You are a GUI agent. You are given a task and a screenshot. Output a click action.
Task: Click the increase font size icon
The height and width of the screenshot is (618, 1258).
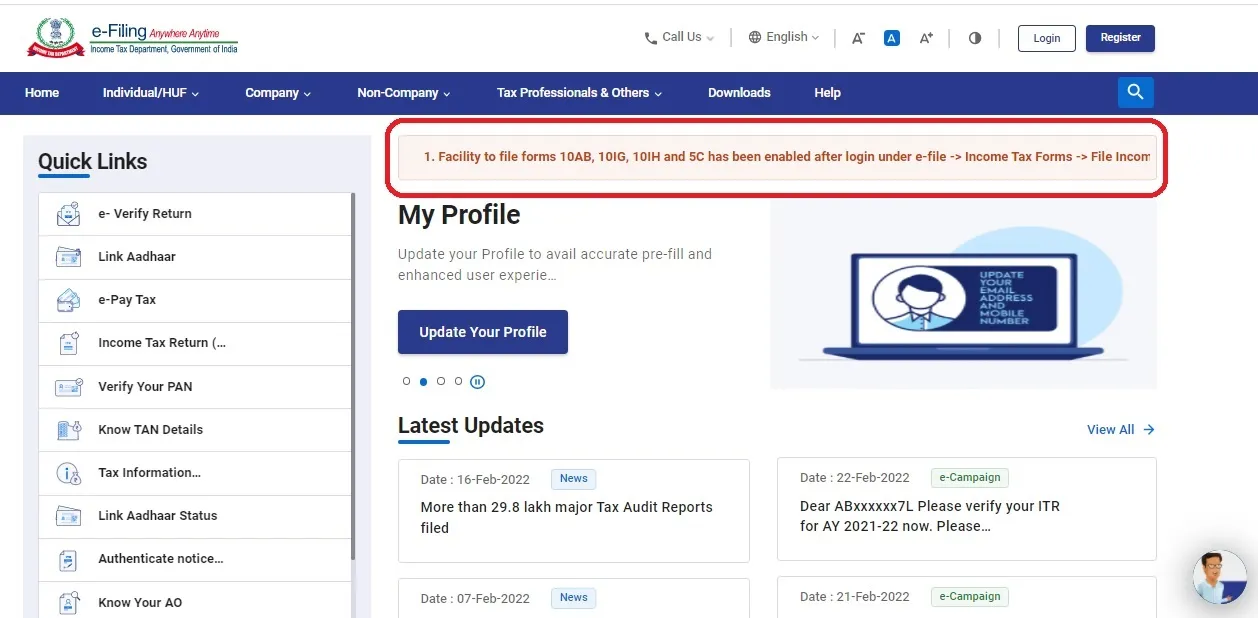click(x=926, y=38)
